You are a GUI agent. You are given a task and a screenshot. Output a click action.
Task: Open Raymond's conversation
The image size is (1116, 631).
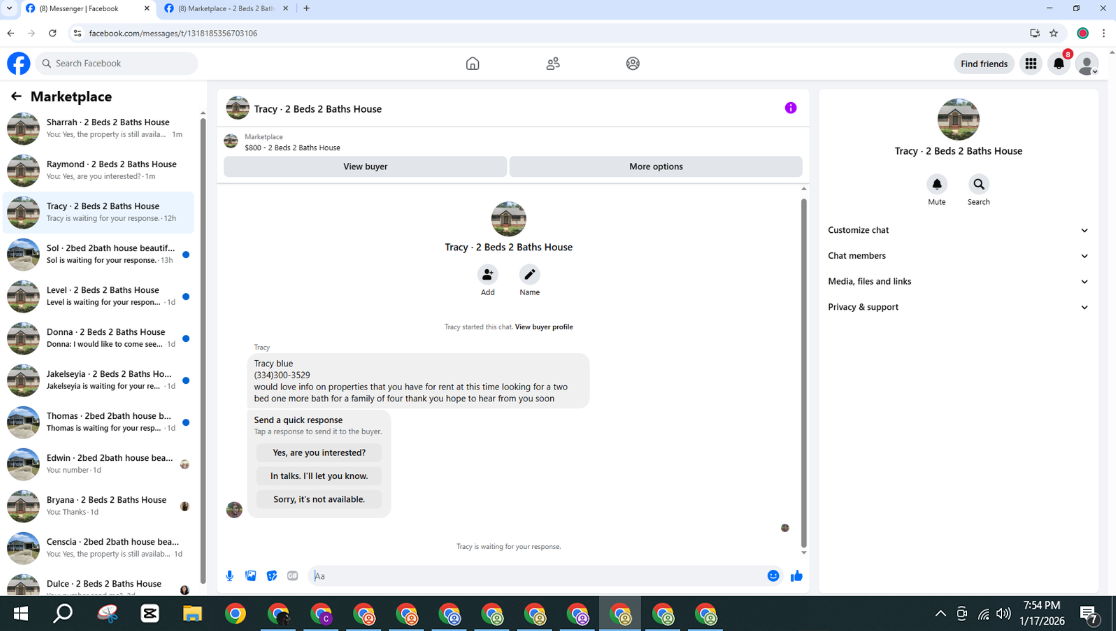tap(98, 170)
